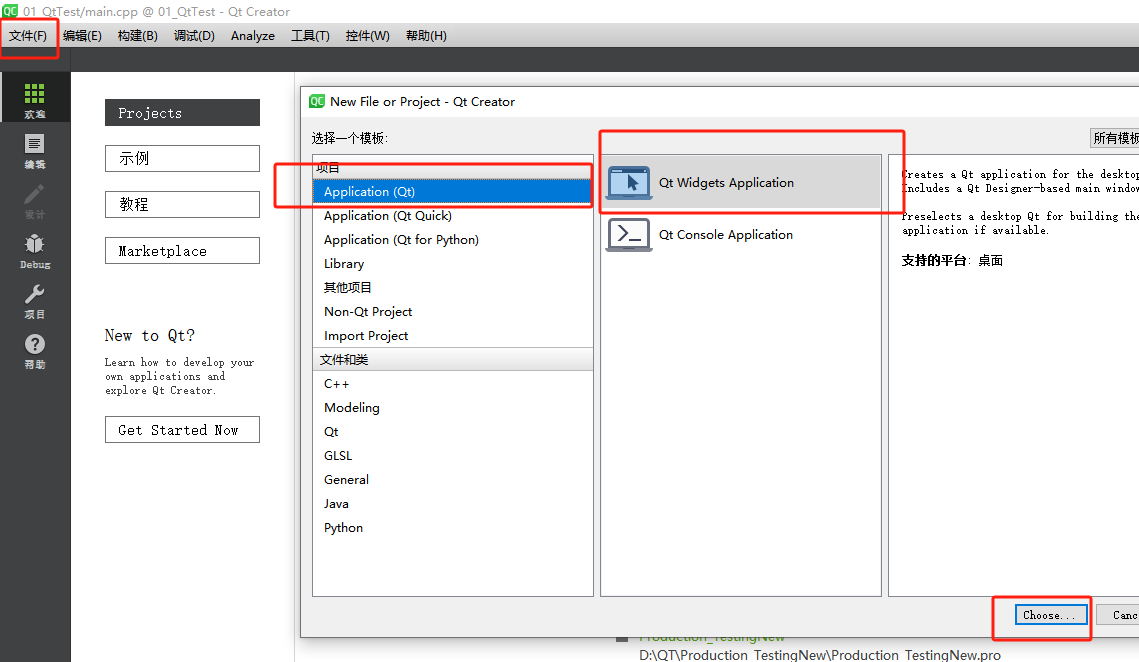Select the 其他项目 category
1139x662 pixels.
point(453,288)
